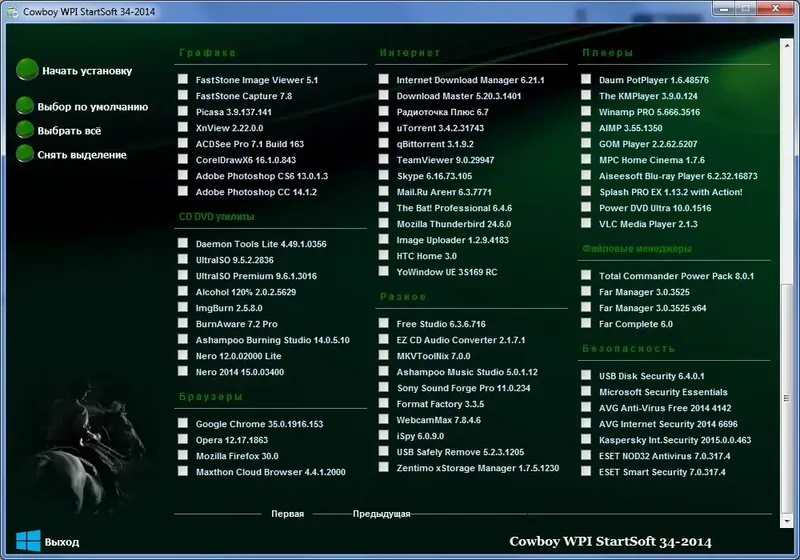Screen dimensions: 800x560
Task: Enable VLC Media Player 2.1.3
Action: pyautogui.click(x=586, y=223)
